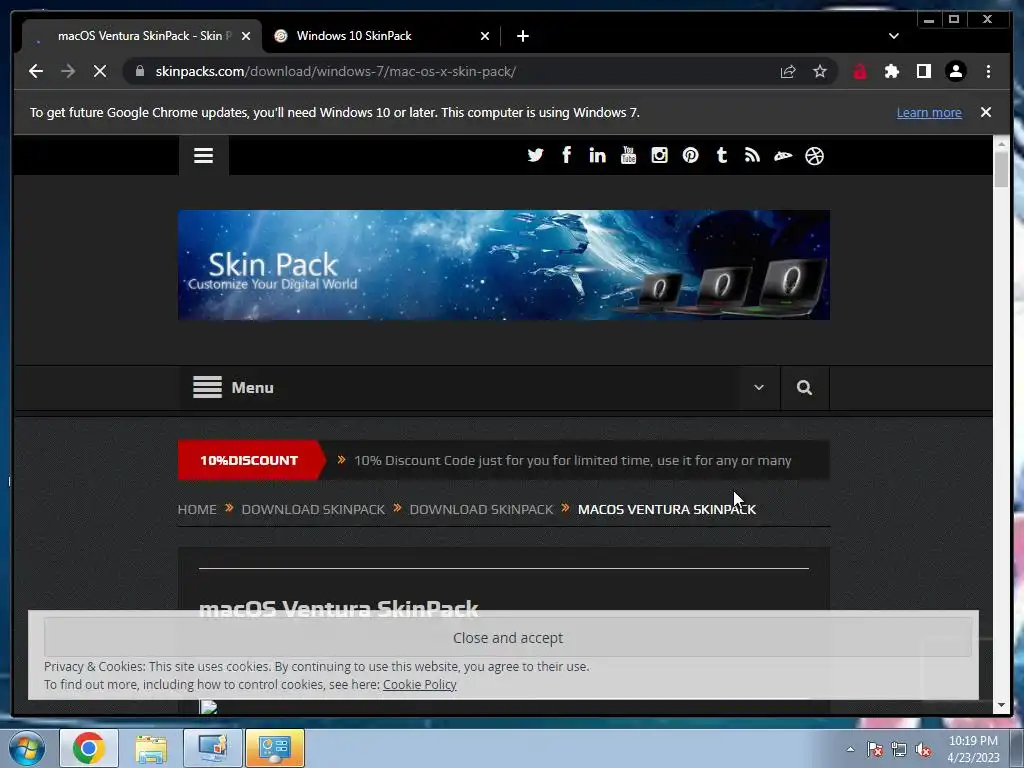The width and height of the screenshot is (1024, 768).
Task: Open the Windows Start button
Action: click(26, 748)
